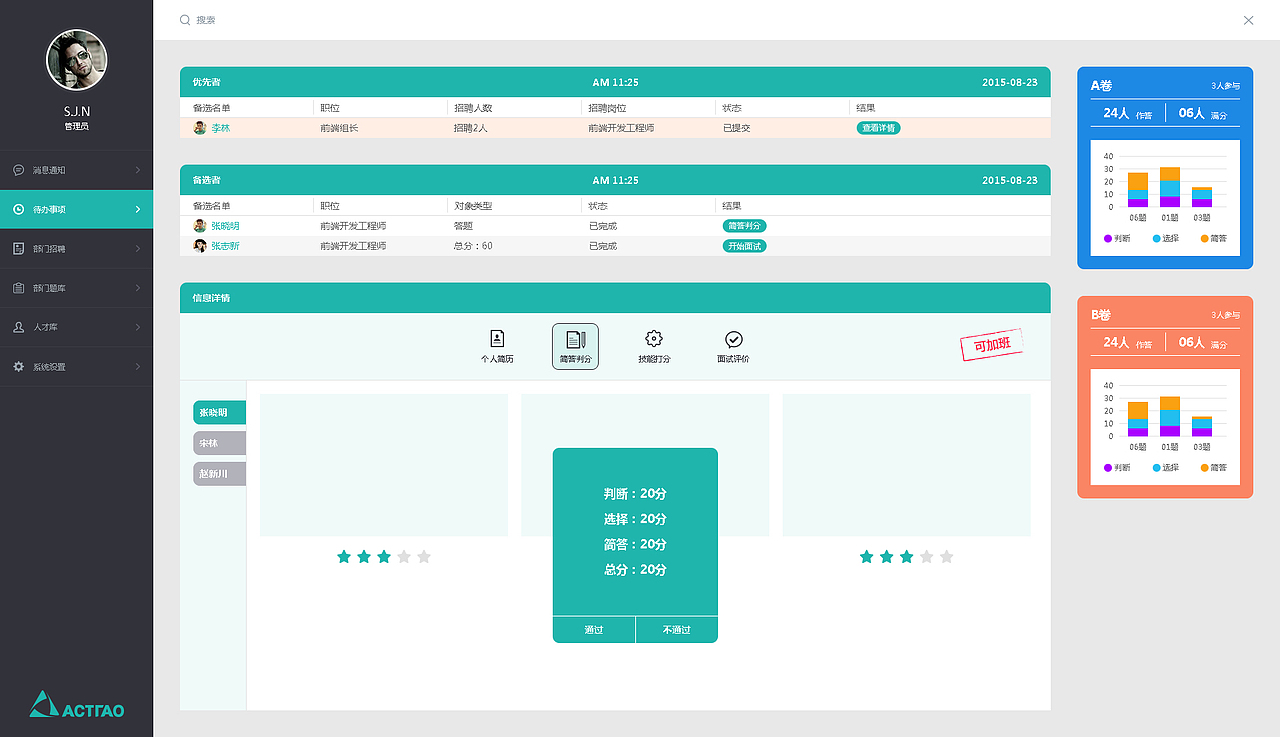Click the 简答判分 pill button in table
This screenshot has height=737, width=1280.
745,226
